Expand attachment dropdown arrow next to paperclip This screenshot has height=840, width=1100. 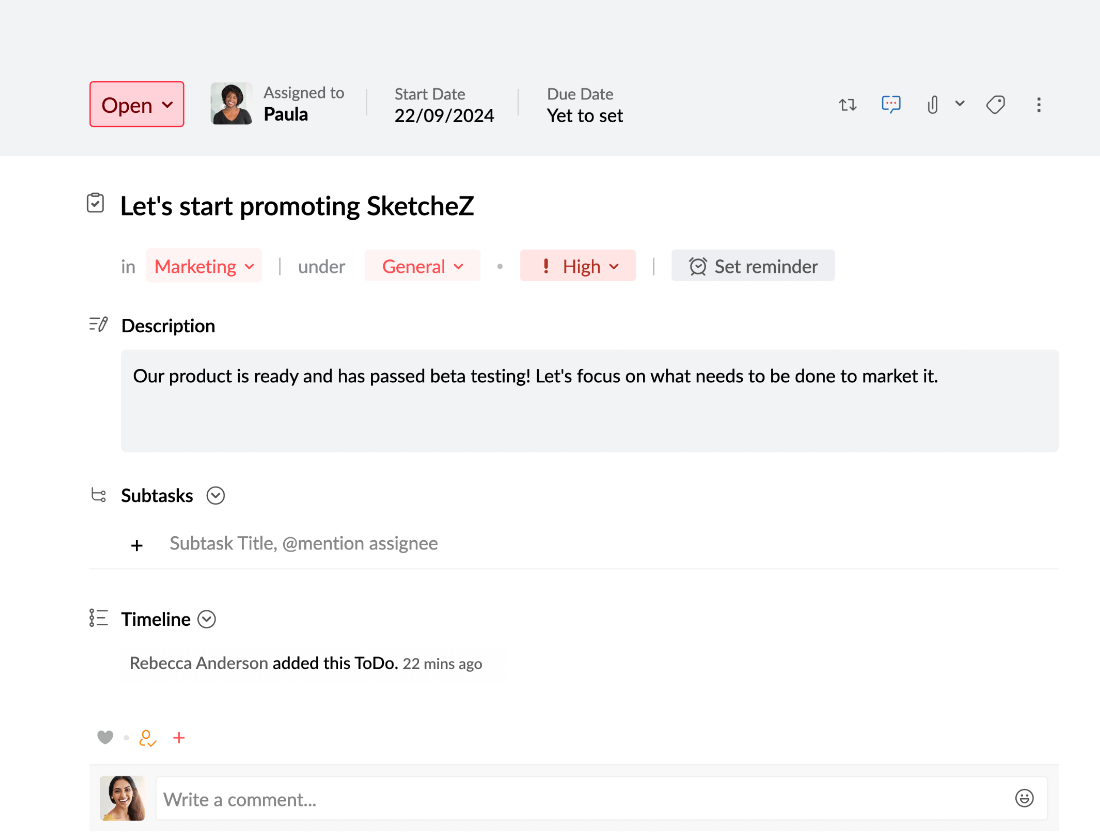960,104
